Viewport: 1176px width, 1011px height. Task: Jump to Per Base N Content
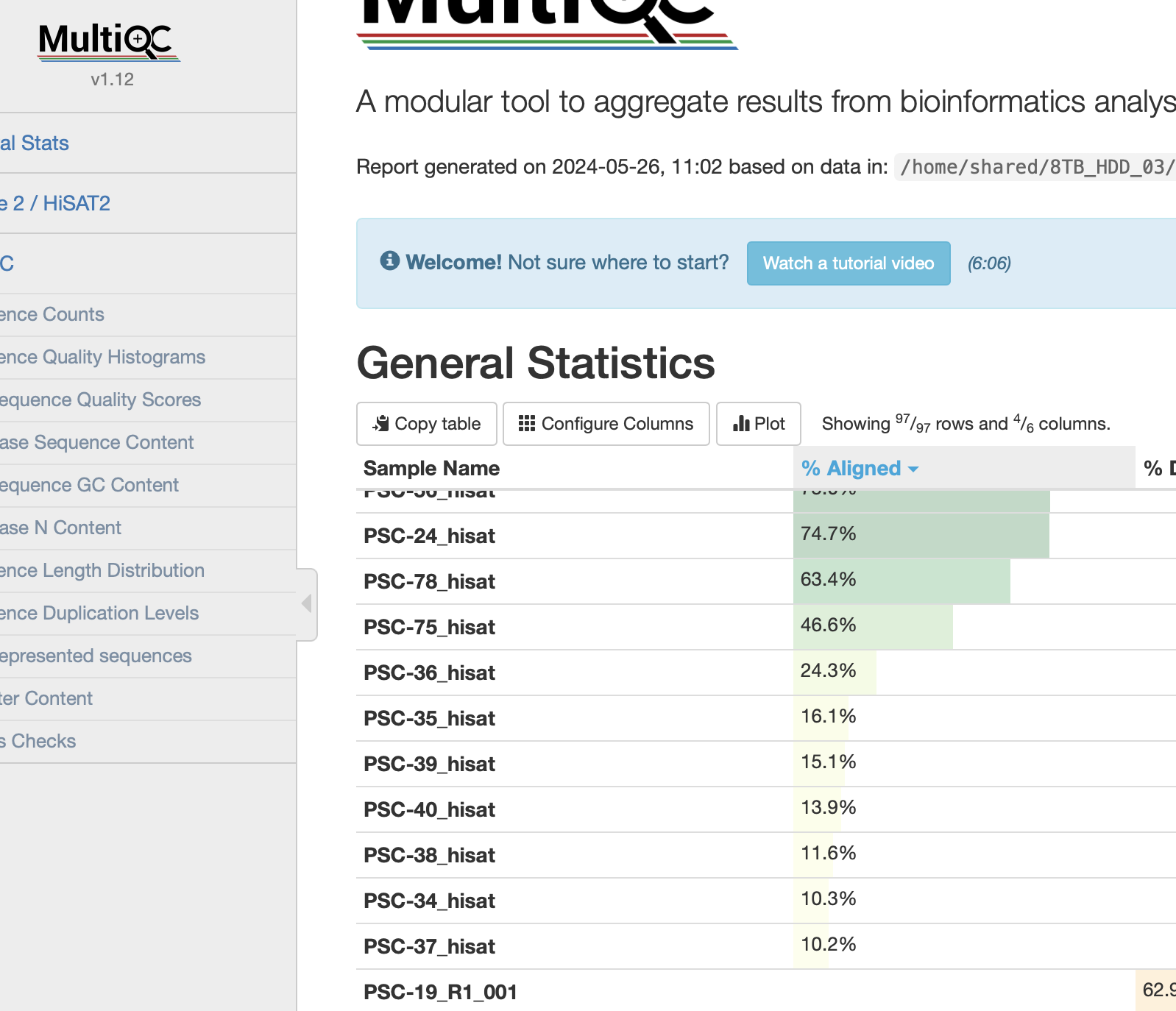pos(61,528)
